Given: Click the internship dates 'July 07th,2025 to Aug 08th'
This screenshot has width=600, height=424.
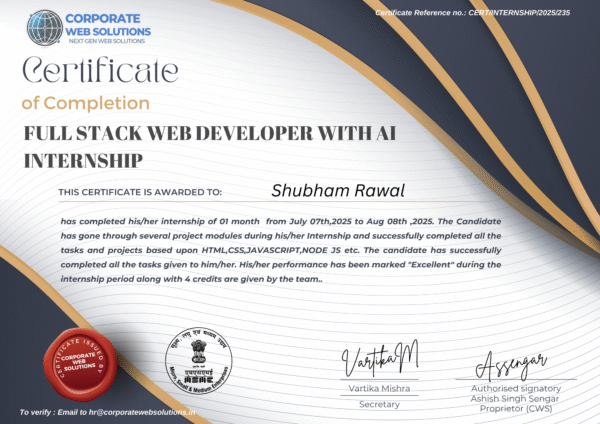Looking at the screenshot, I should pyautogui.click(x=348, y=222).
